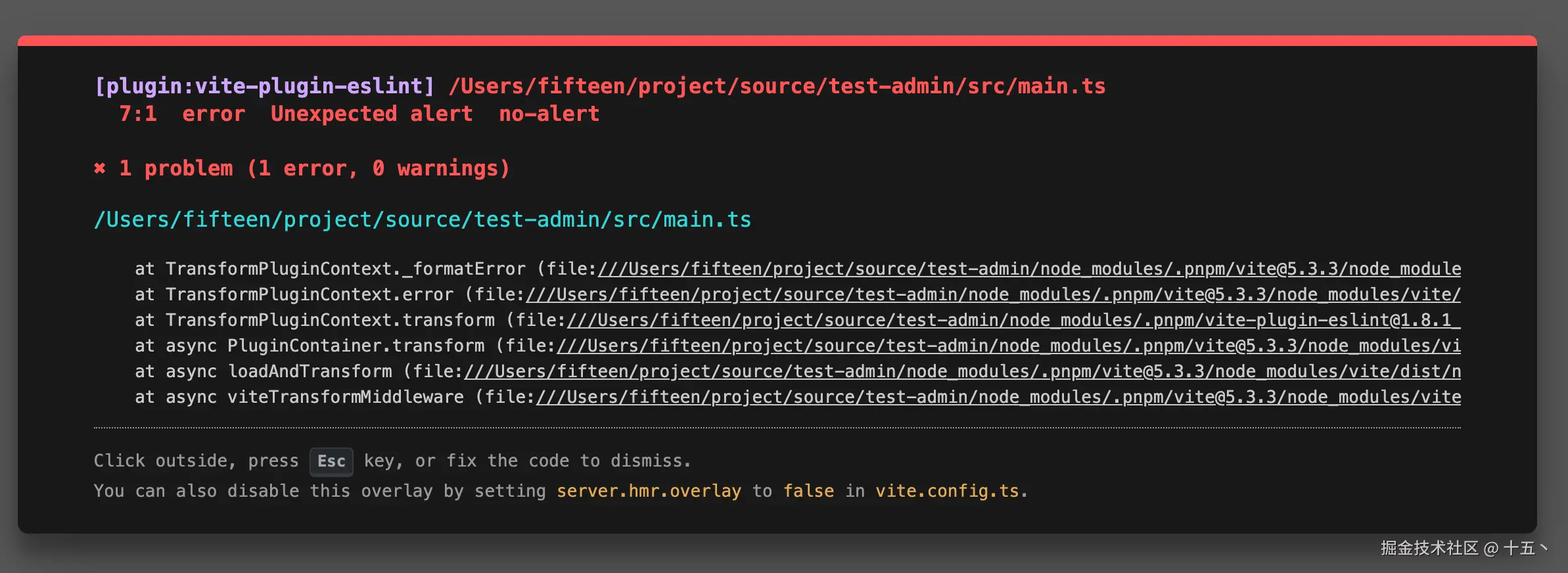Open the viteTransformMiddleware stack trace link

pos(998,398)
